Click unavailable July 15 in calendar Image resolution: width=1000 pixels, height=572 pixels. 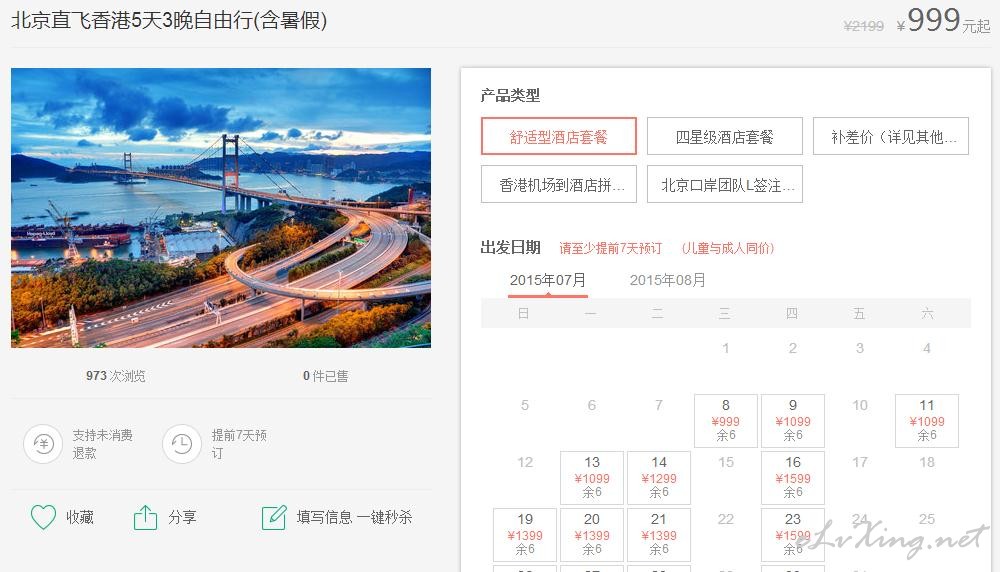coord(726,462)
